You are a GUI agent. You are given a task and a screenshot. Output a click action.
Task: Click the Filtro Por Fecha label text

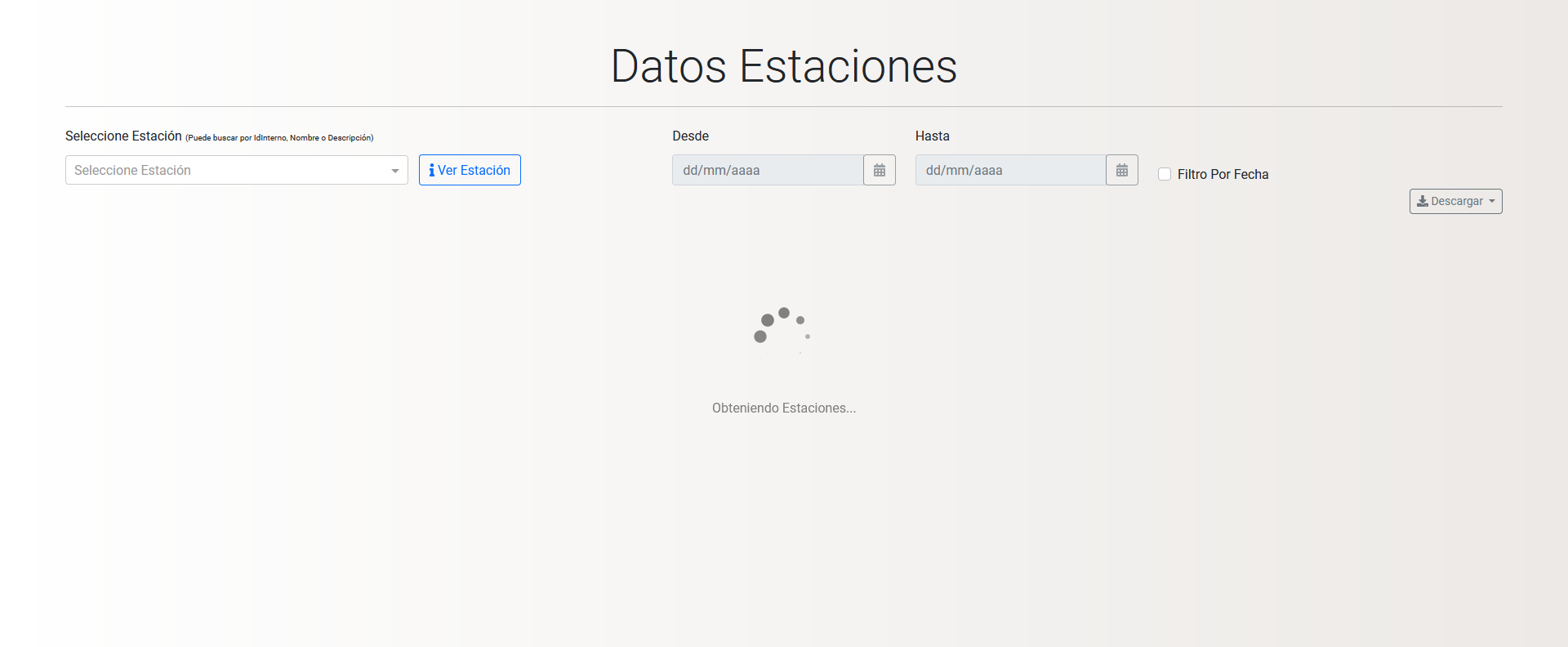click(1223, 174)
